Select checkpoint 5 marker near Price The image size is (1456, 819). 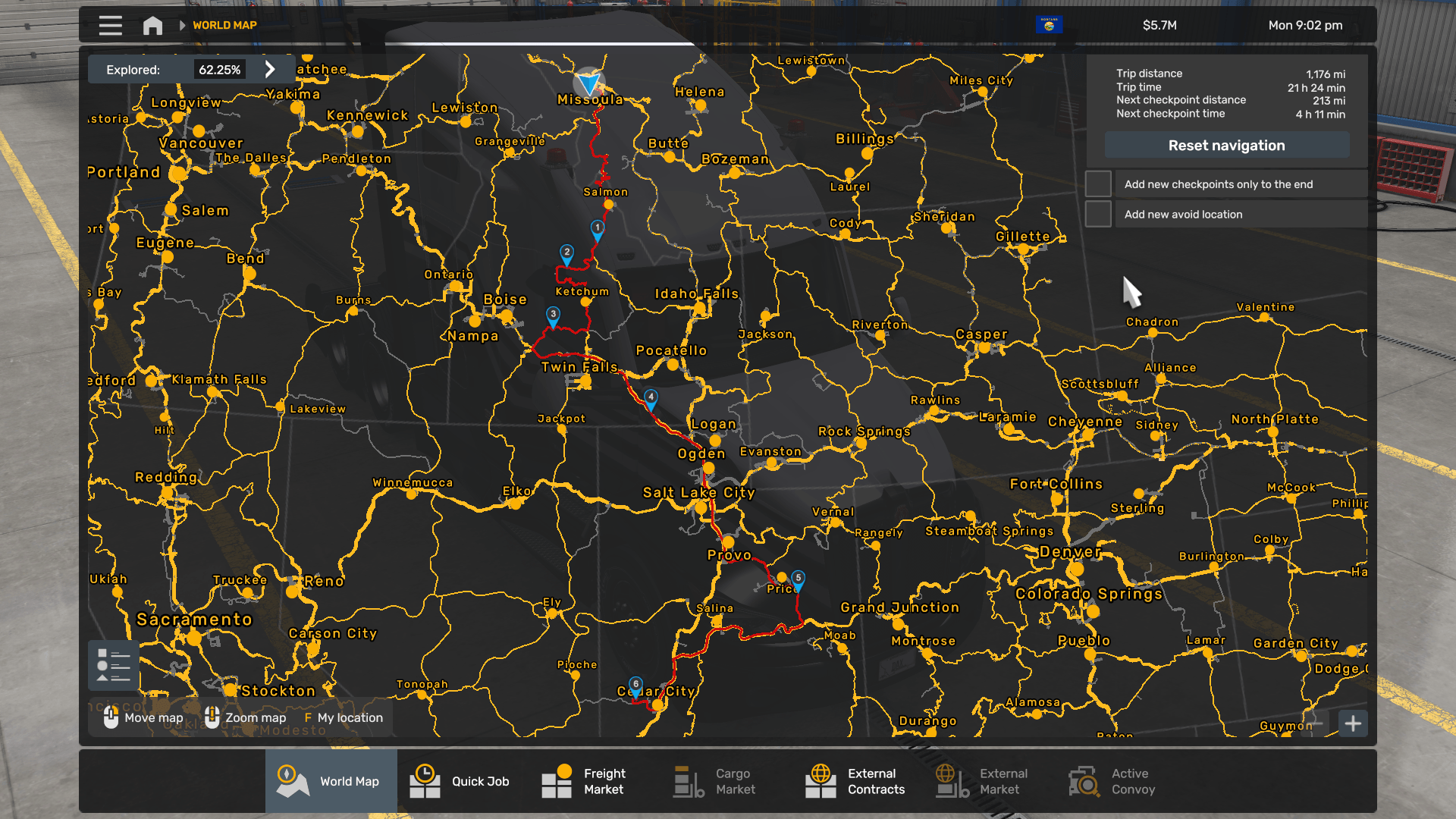point(798,579)
